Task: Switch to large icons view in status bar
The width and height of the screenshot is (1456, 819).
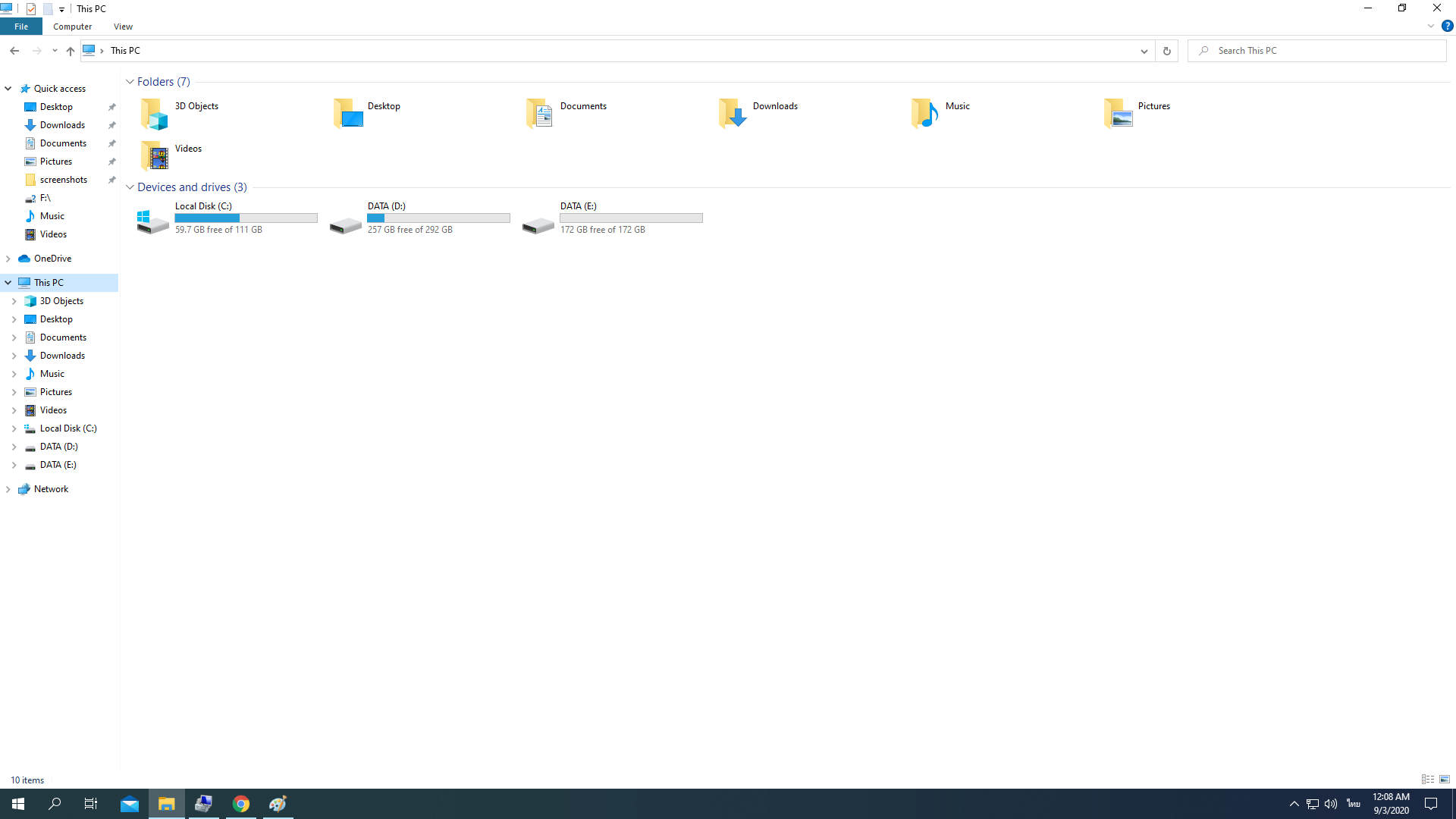Action: (1445, 780)
